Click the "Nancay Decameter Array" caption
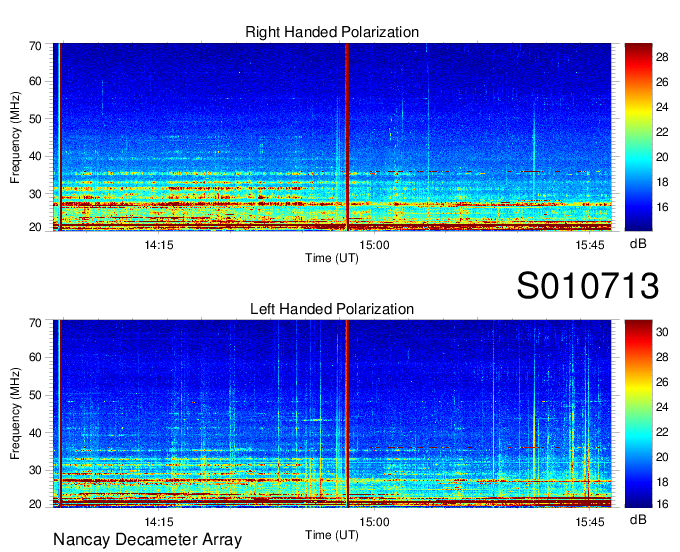680x552 pixels. 147,540
